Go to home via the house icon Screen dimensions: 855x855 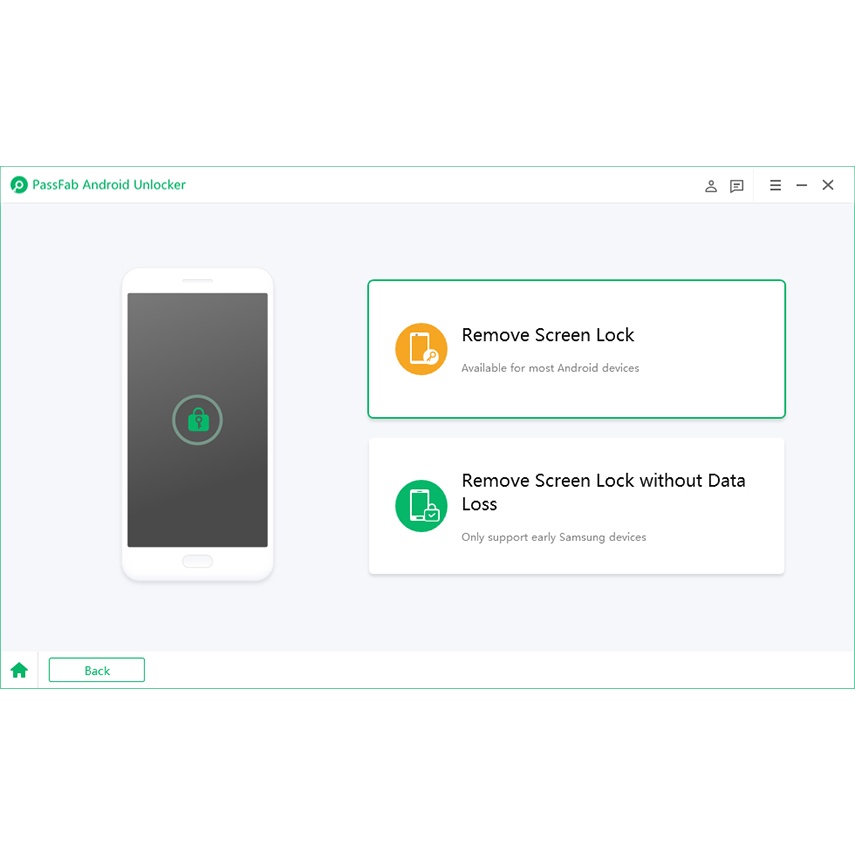(19, 670)
